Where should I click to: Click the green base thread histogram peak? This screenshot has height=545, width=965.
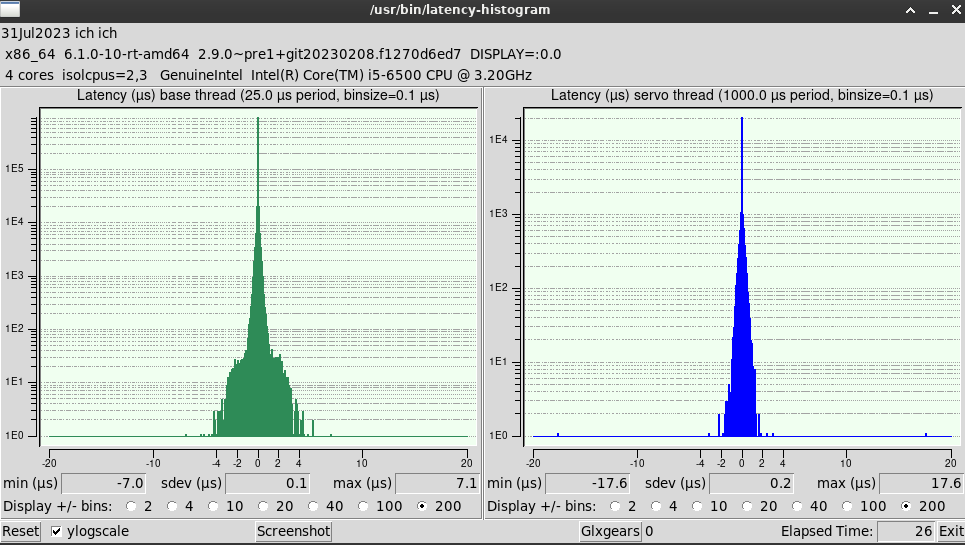coord(258,120)
